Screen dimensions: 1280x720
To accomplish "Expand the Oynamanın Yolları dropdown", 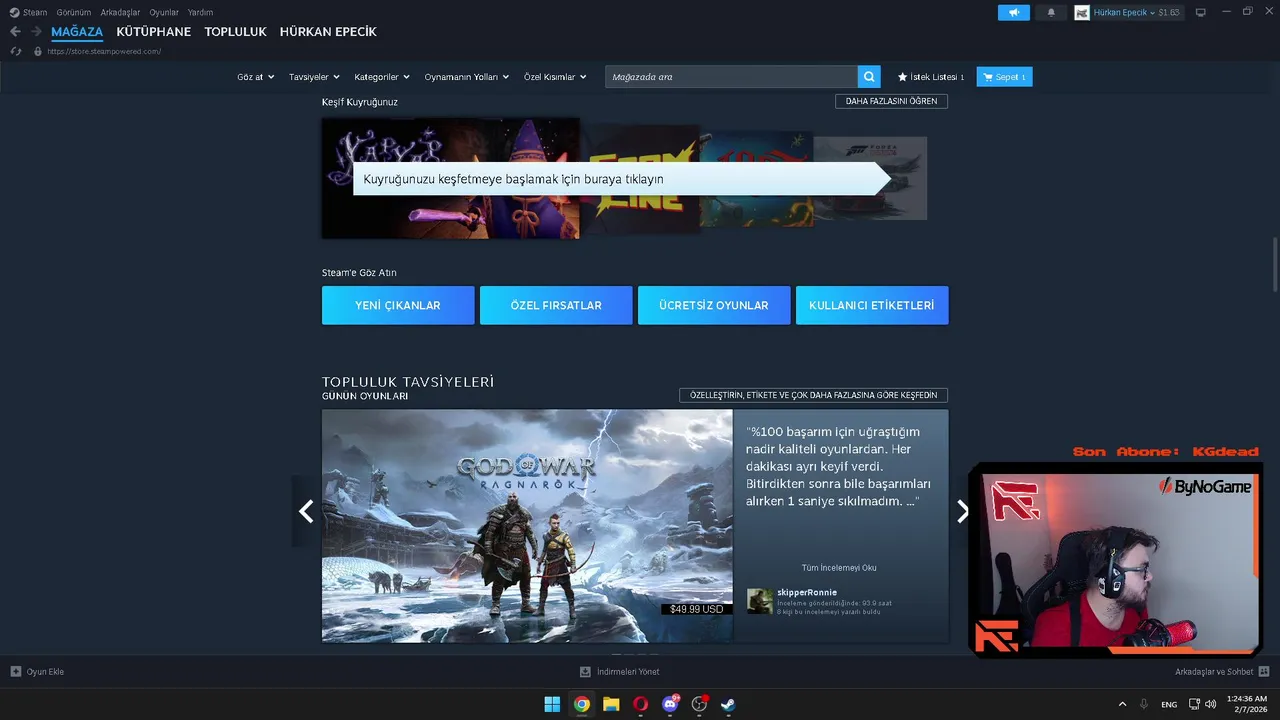I will [x=467, y=77].
